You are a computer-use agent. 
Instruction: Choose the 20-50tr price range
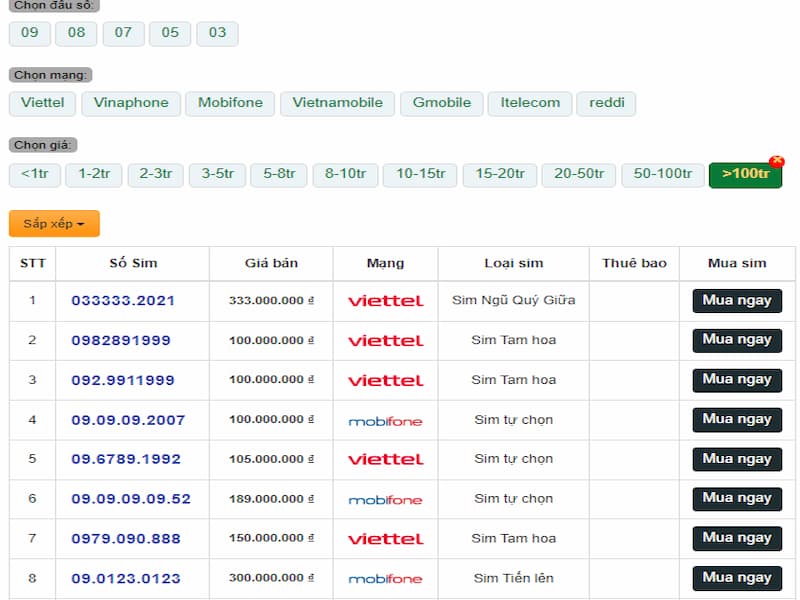point(579,175)
